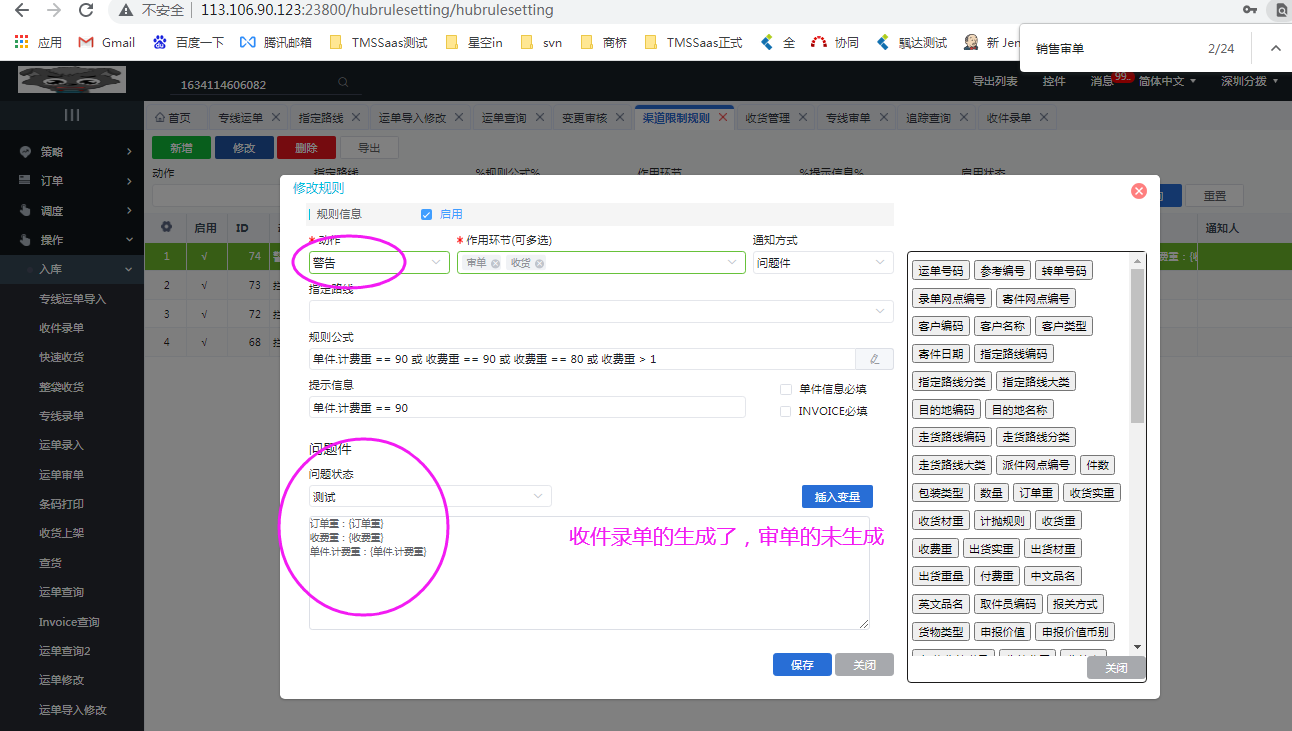Click the browser back arrow
Image resolution: width=1292 pixels, height=731 pixels.
click(22, 10)
